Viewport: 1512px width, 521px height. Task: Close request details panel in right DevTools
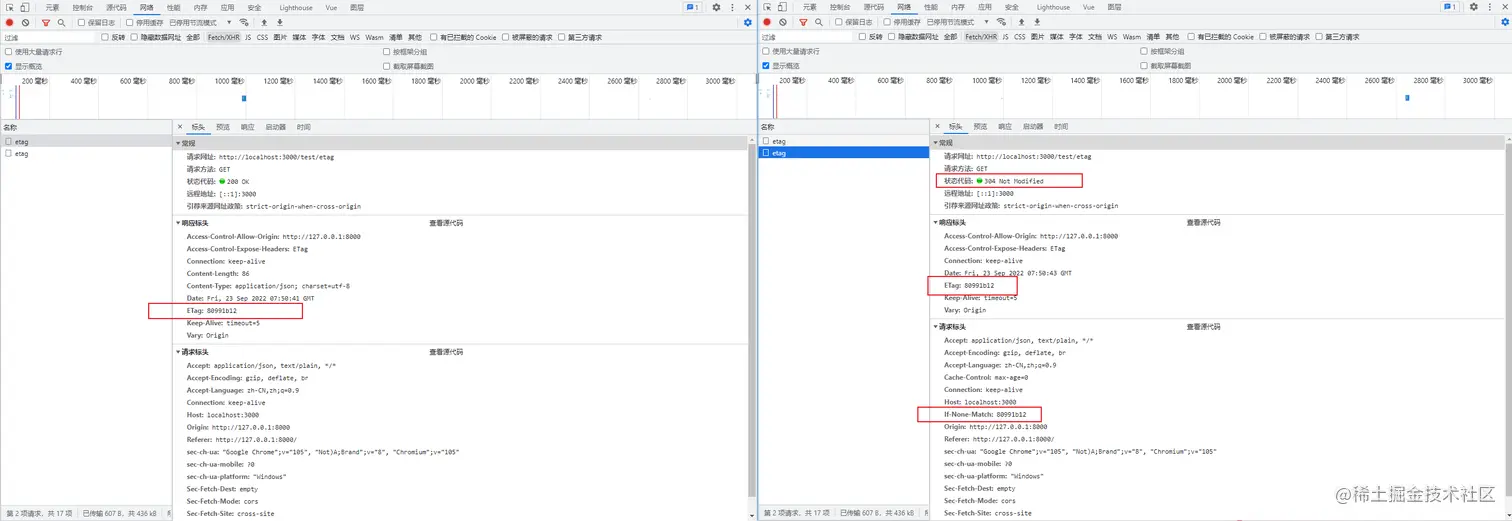[937, 127]
